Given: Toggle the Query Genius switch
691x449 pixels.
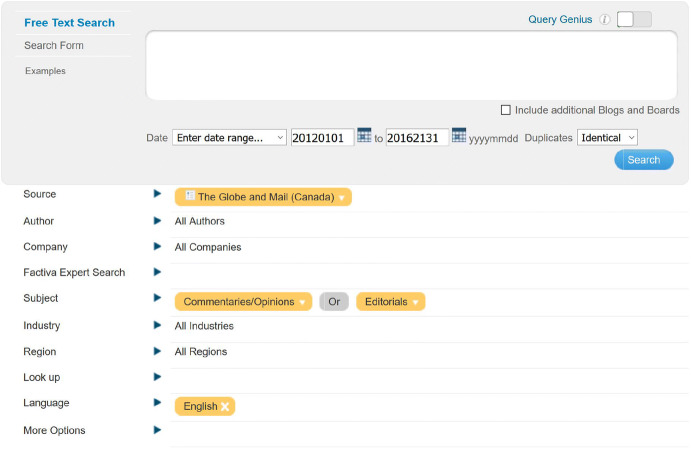Looking at the screenshot, I should point(634,19).
